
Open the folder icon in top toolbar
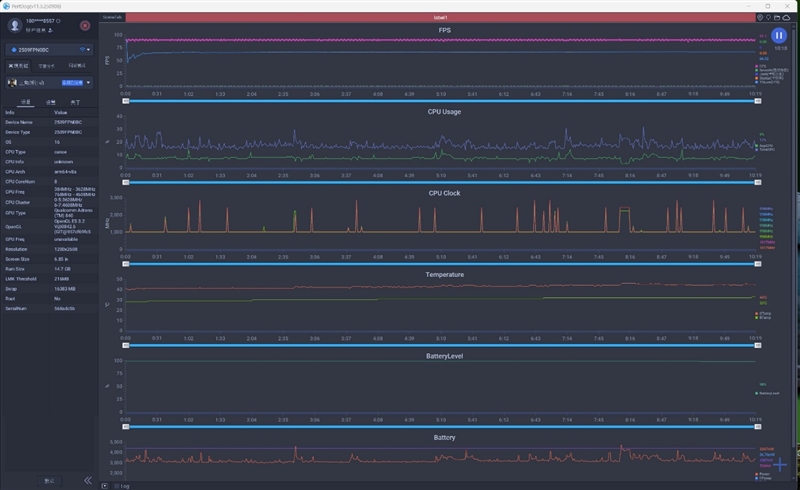pos(779,17)
